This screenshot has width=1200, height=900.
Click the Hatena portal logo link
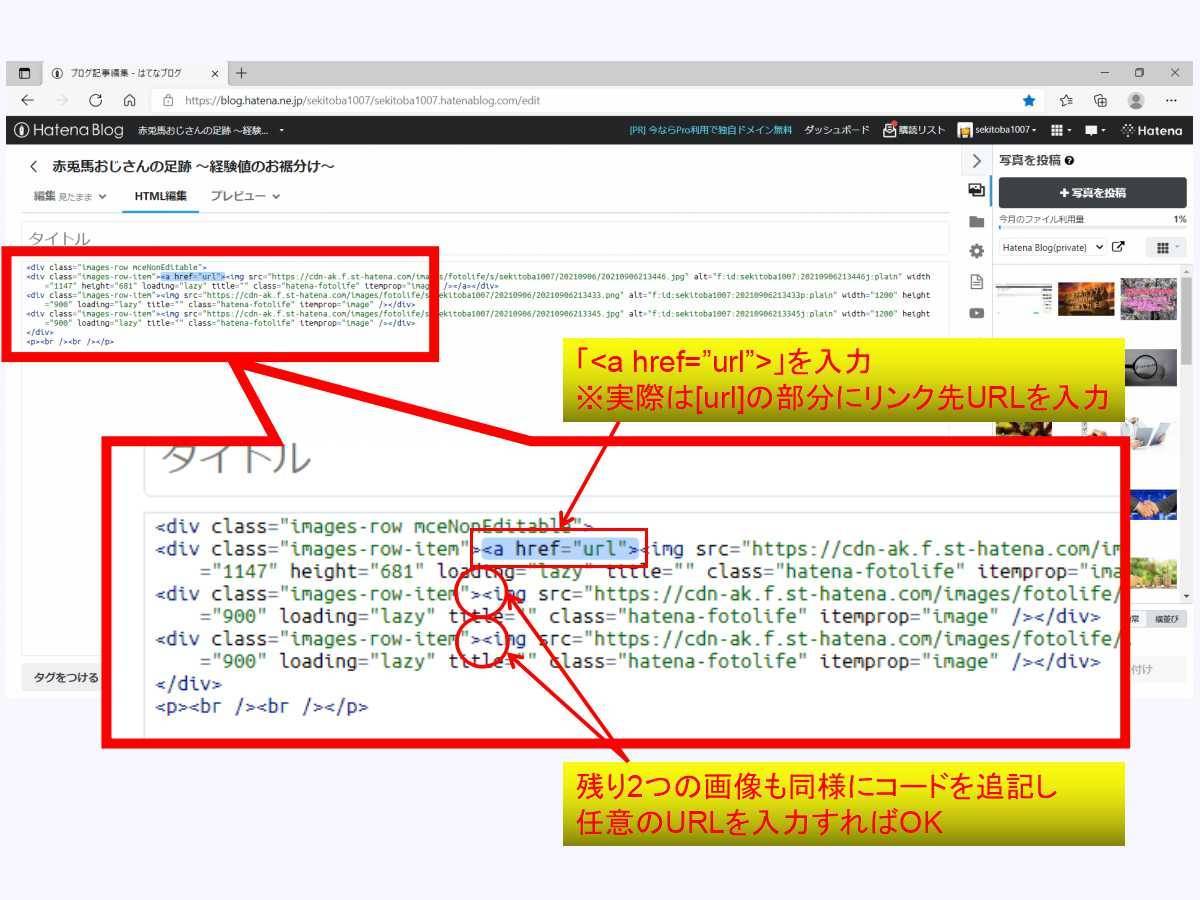click(1152, 130)
